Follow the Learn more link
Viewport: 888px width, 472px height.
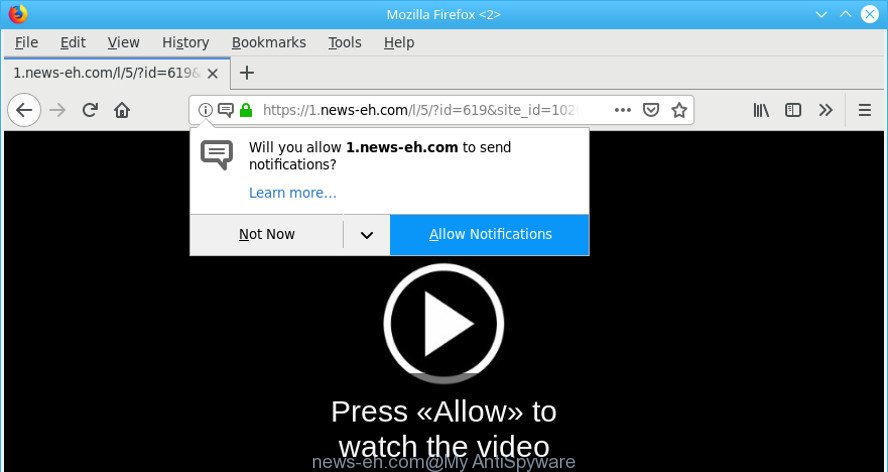pos(293,193)
